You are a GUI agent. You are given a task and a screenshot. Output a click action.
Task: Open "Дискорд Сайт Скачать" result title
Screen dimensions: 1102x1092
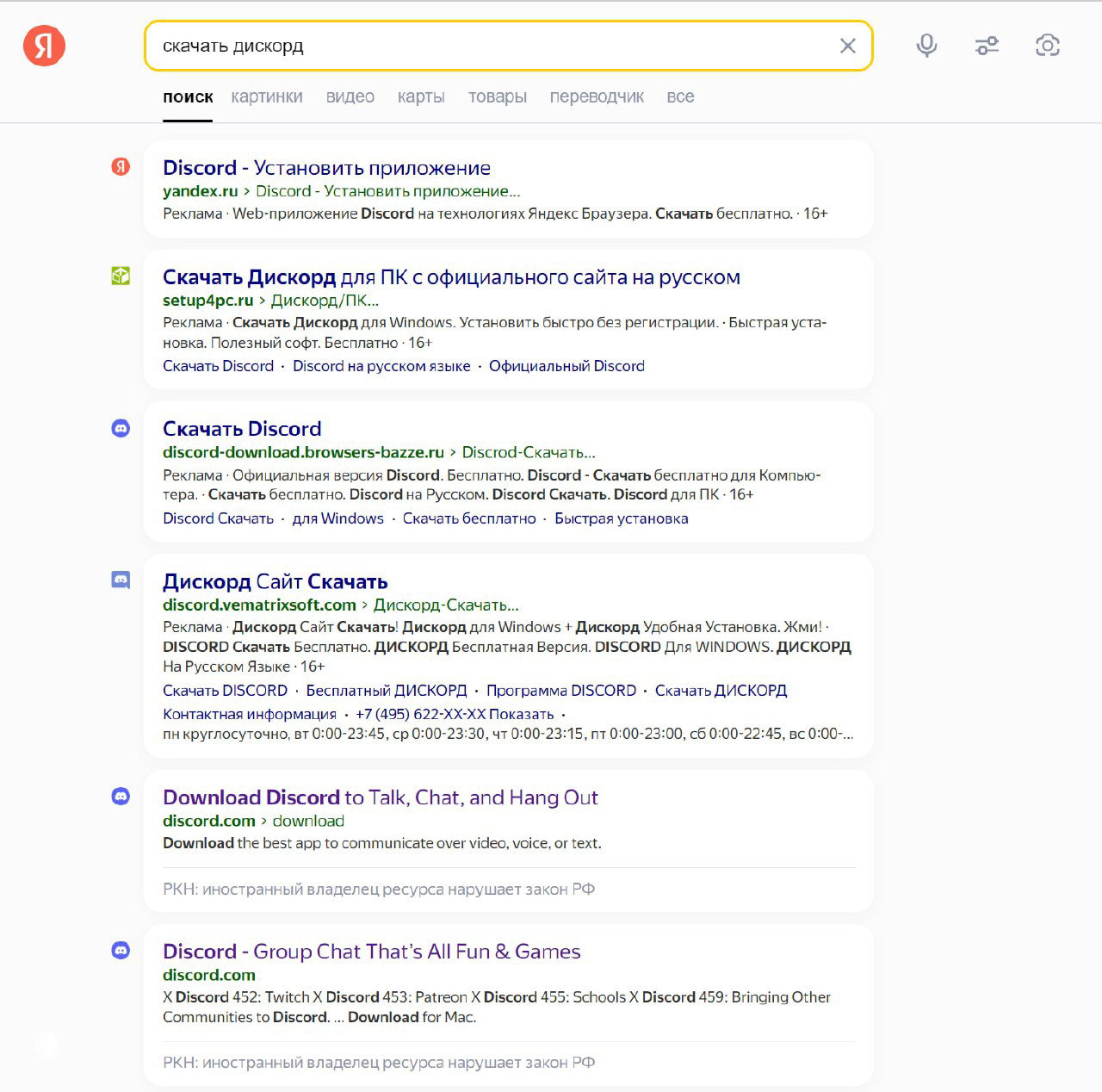(x=275, y=582)
